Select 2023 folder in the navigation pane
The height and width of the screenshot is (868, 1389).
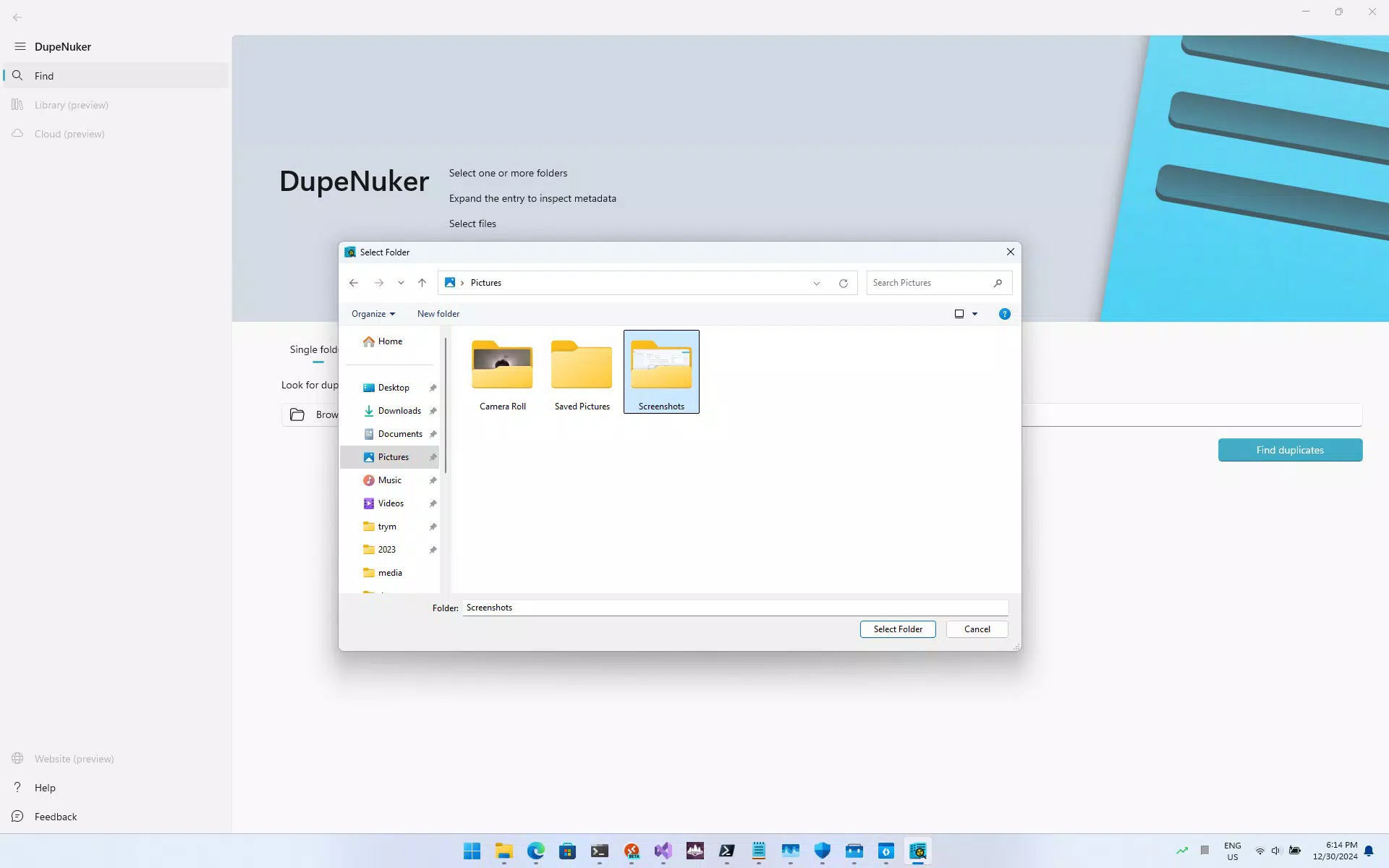[x=391, y=550]
